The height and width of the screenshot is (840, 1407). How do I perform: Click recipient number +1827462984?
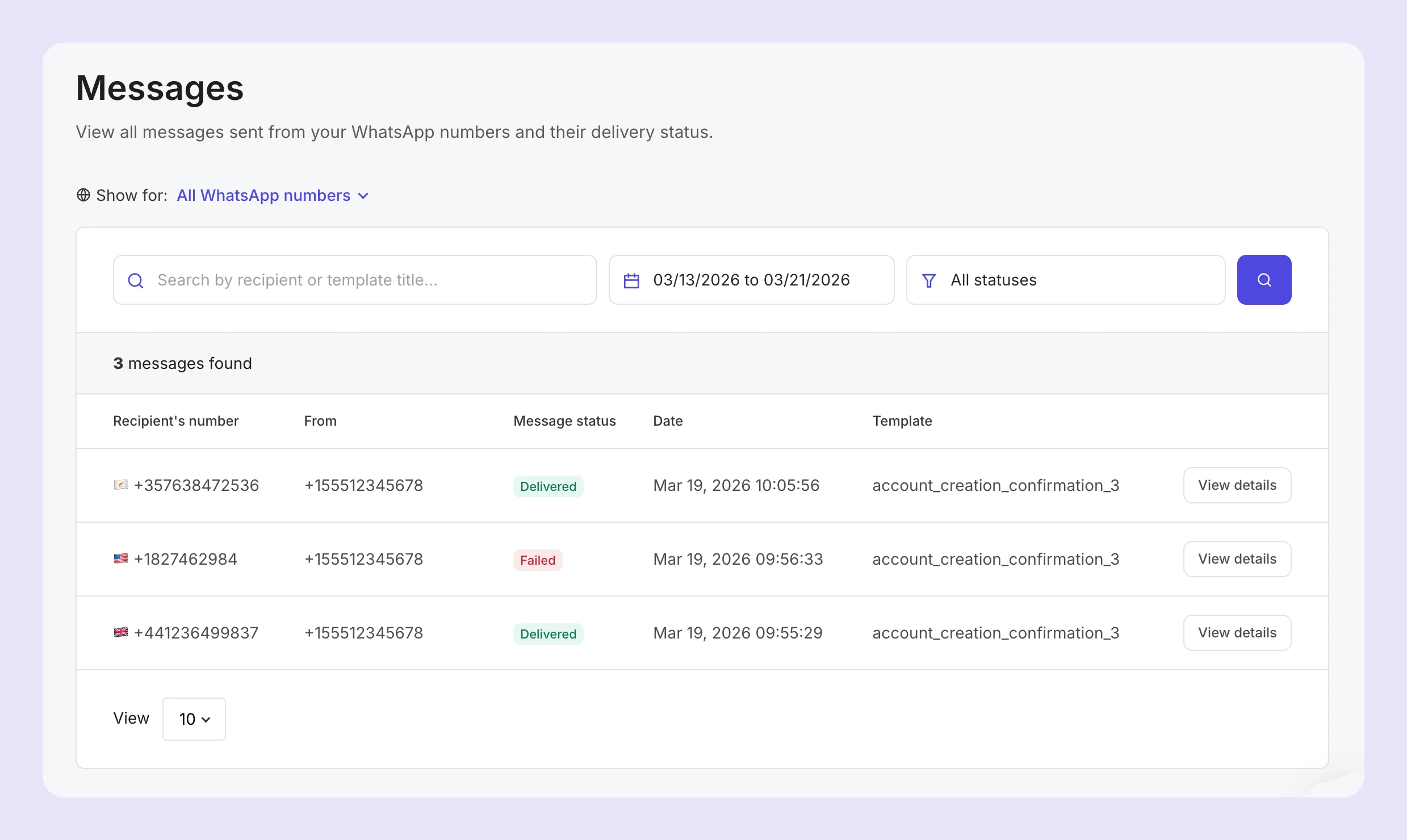click(x=186, y=559)
